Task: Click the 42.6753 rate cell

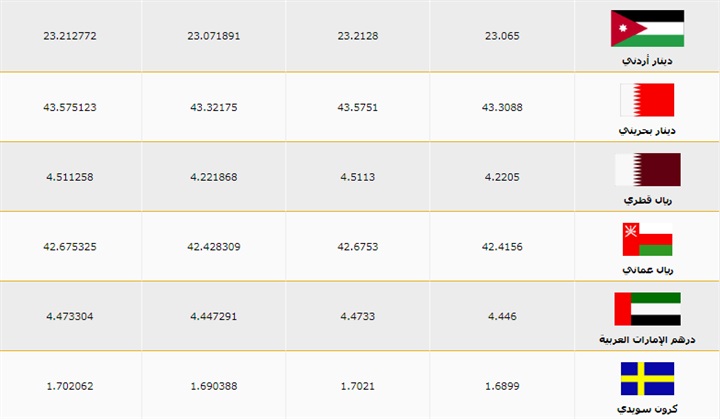Action: (x=358, y=246)
